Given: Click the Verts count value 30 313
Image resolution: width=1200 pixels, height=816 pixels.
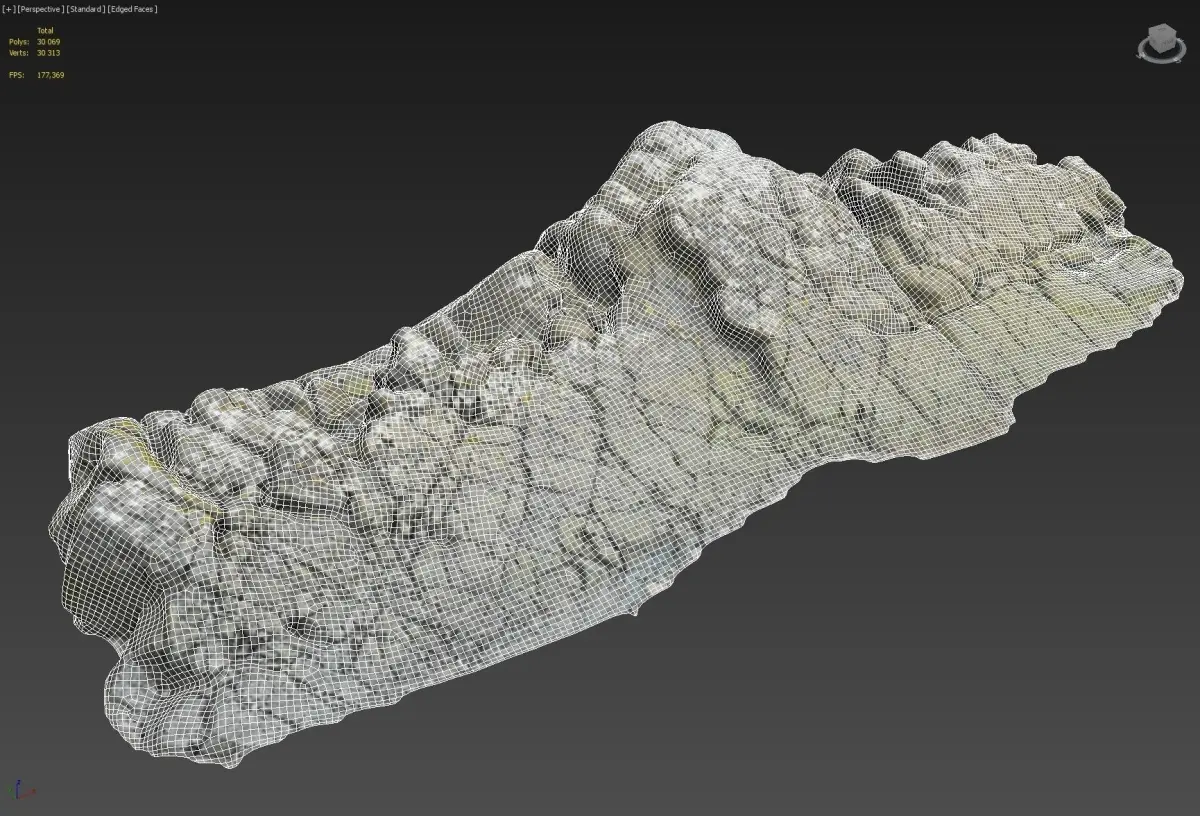Looking at the screenshot, I should click(x=48, y=53).
